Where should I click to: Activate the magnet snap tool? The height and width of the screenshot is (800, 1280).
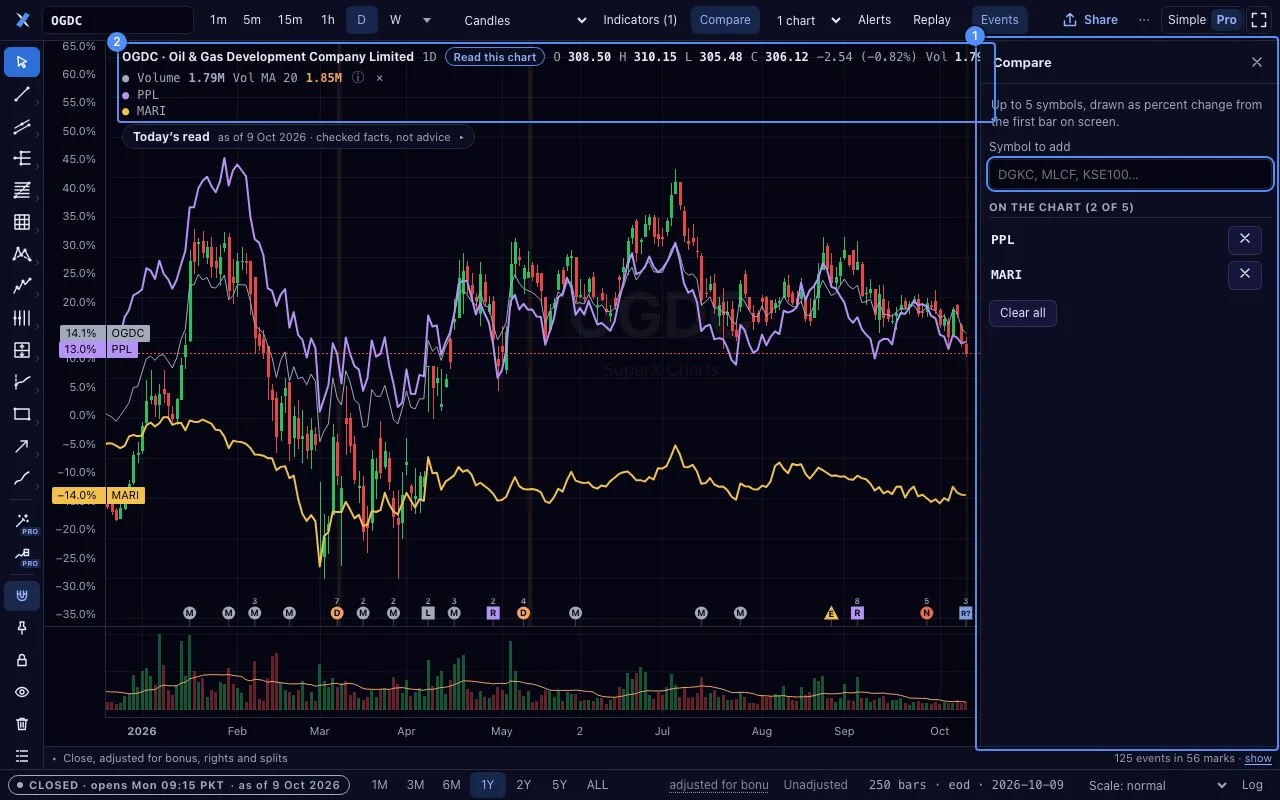[22, 596]
